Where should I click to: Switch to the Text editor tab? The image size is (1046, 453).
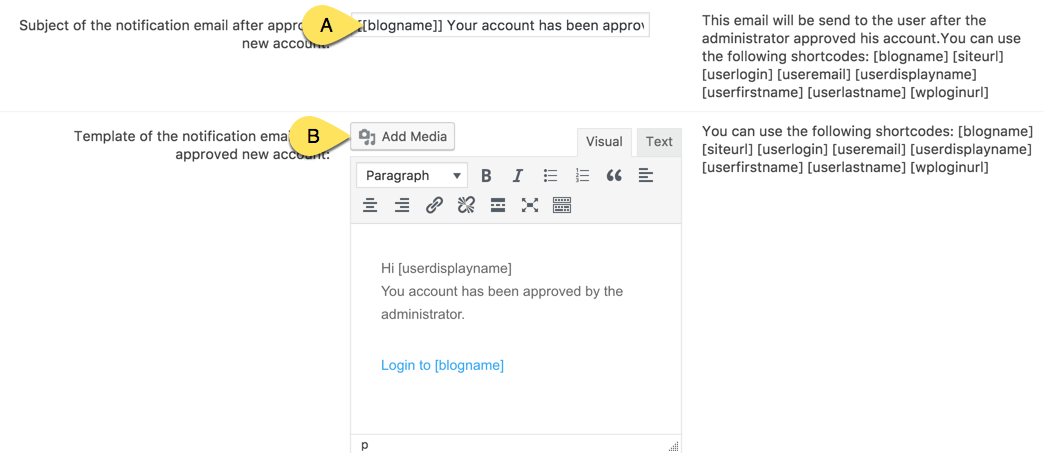[x=659, y=142]
